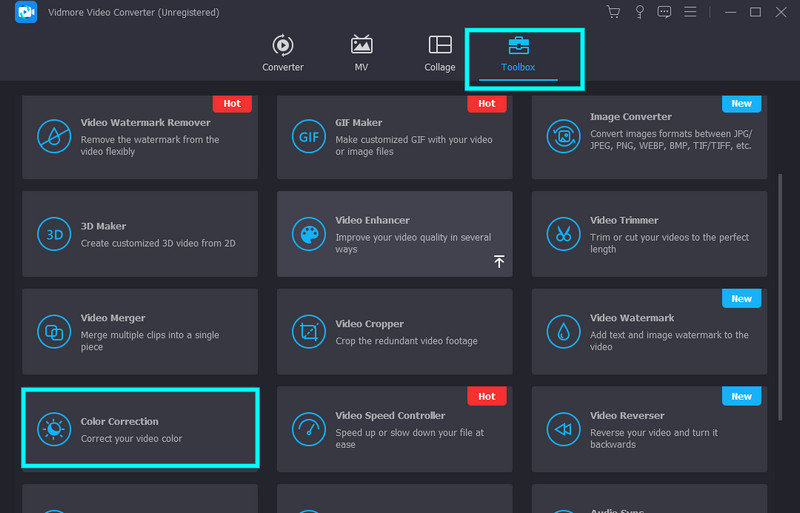Switch to the MV tab
This screenshot has width=800, height=513.
tap(361, 54)
